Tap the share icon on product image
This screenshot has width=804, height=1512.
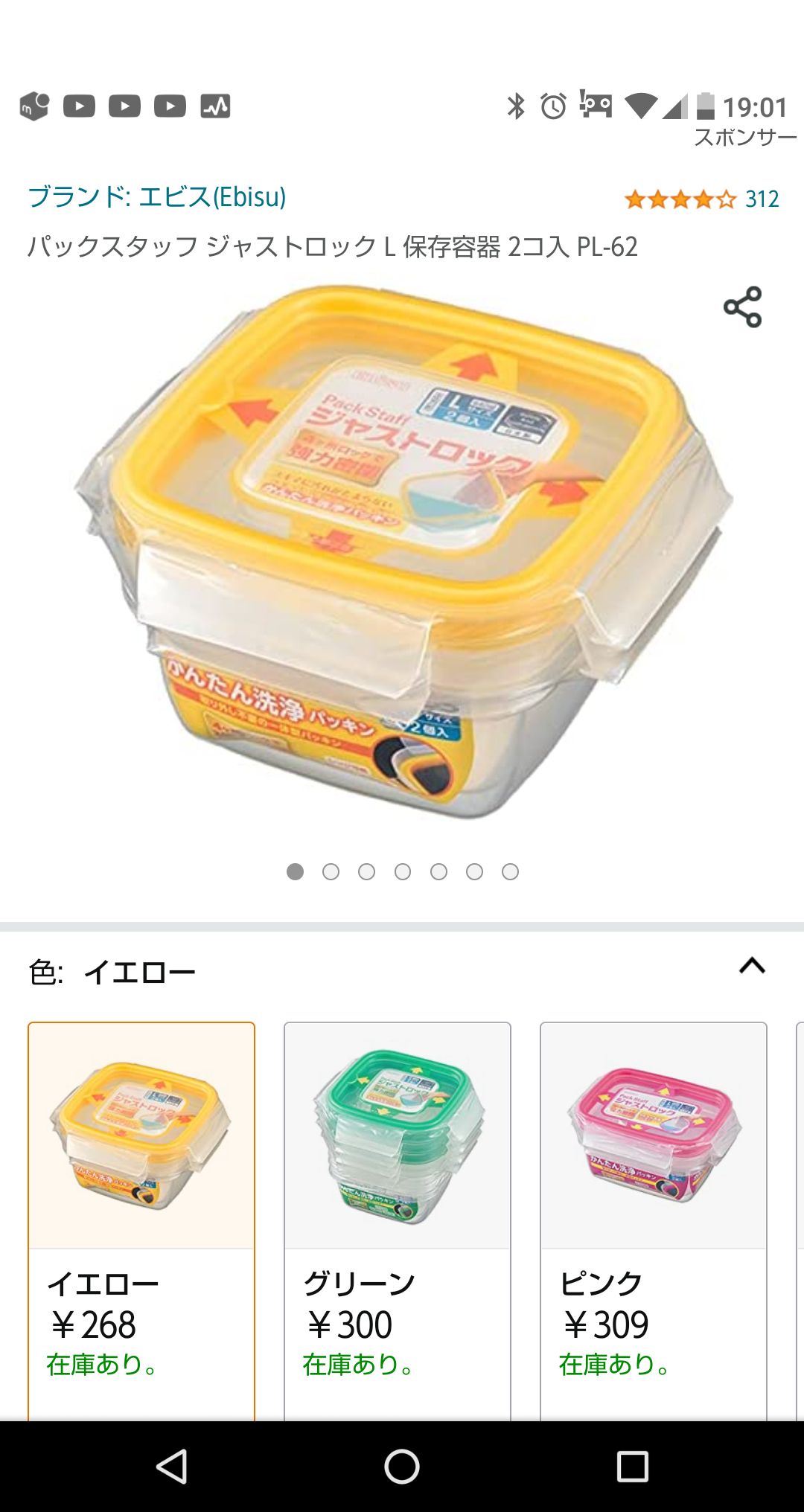(x=743, y=307)
